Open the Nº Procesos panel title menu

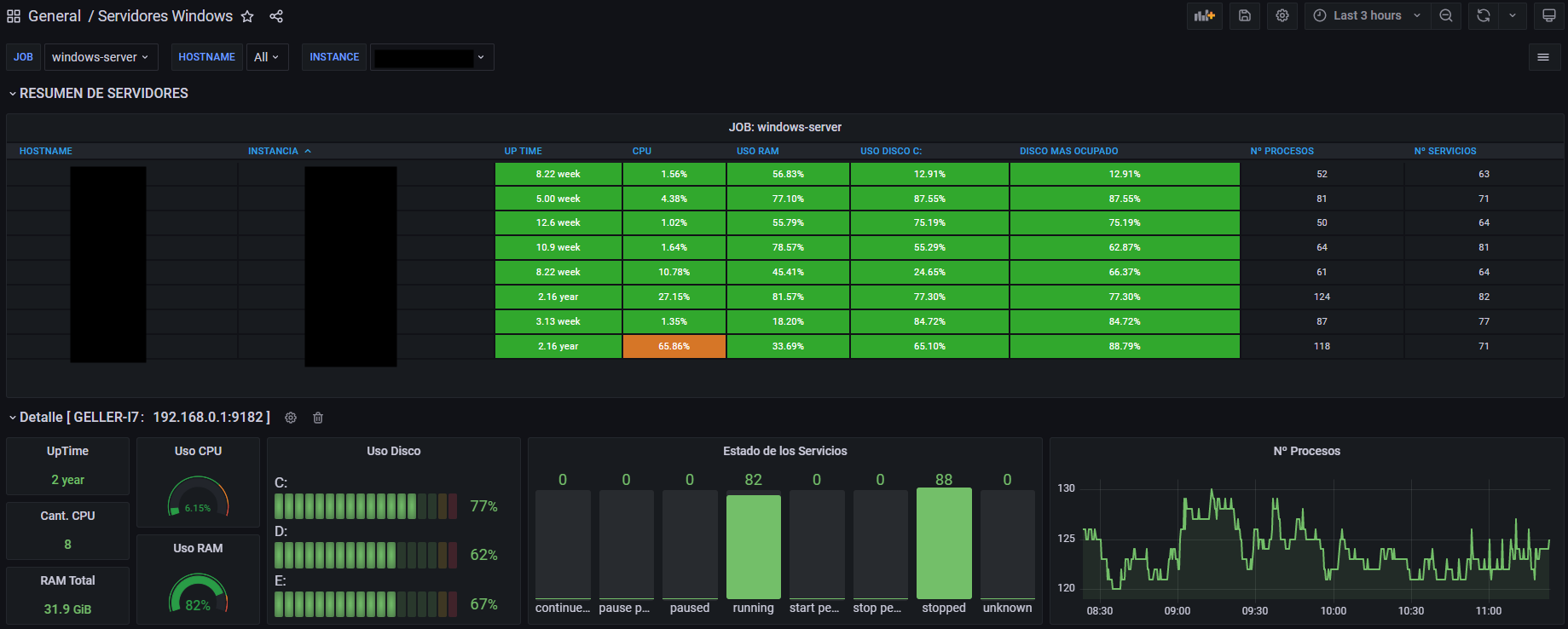pyautogui.click(x=1307, y=451)
